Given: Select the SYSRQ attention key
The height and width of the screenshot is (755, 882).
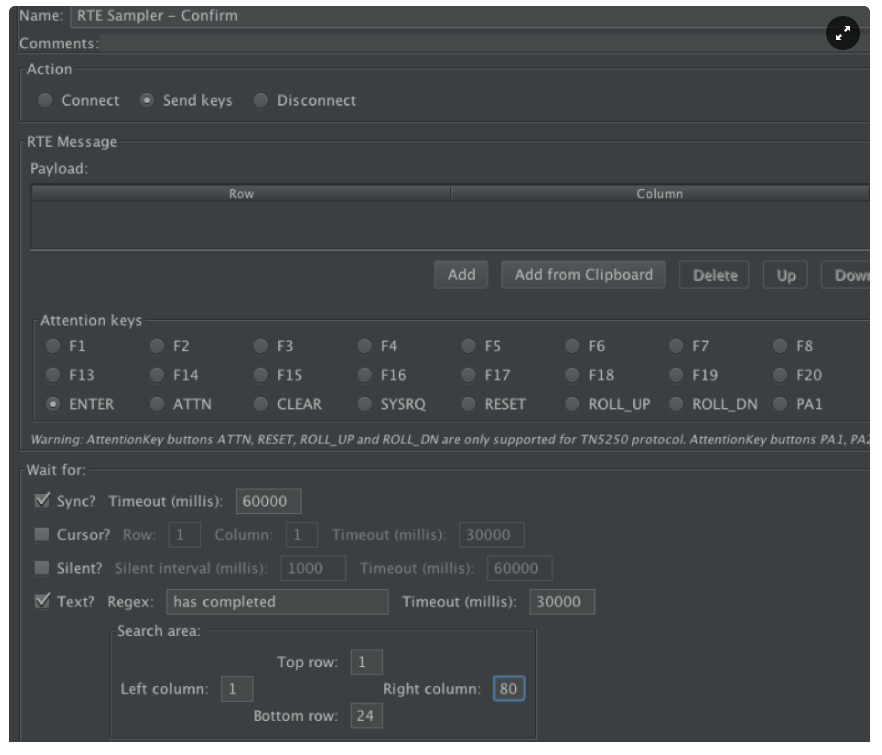Looking at the screenshot, I should [366, 405].
